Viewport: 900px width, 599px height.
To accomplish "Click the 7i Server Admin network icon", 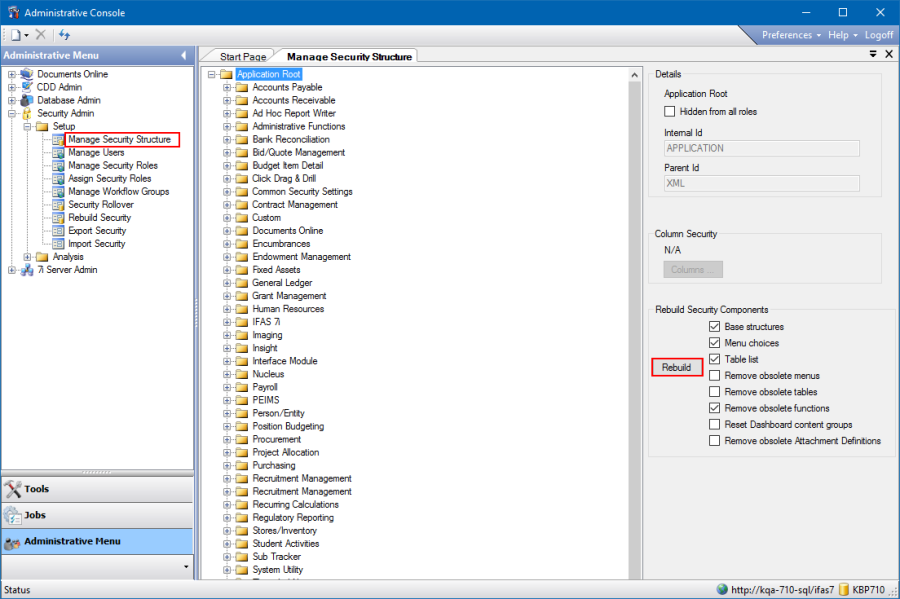I will point(26,270).
